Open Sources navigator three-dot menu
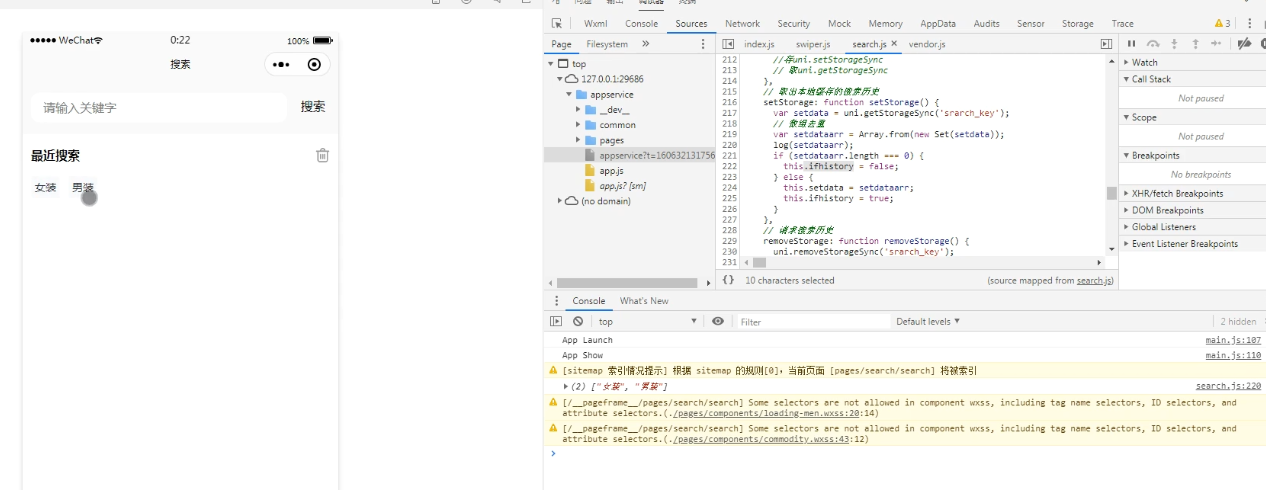The height and width of the screenshot is (490, 1266). click(703, 44)
